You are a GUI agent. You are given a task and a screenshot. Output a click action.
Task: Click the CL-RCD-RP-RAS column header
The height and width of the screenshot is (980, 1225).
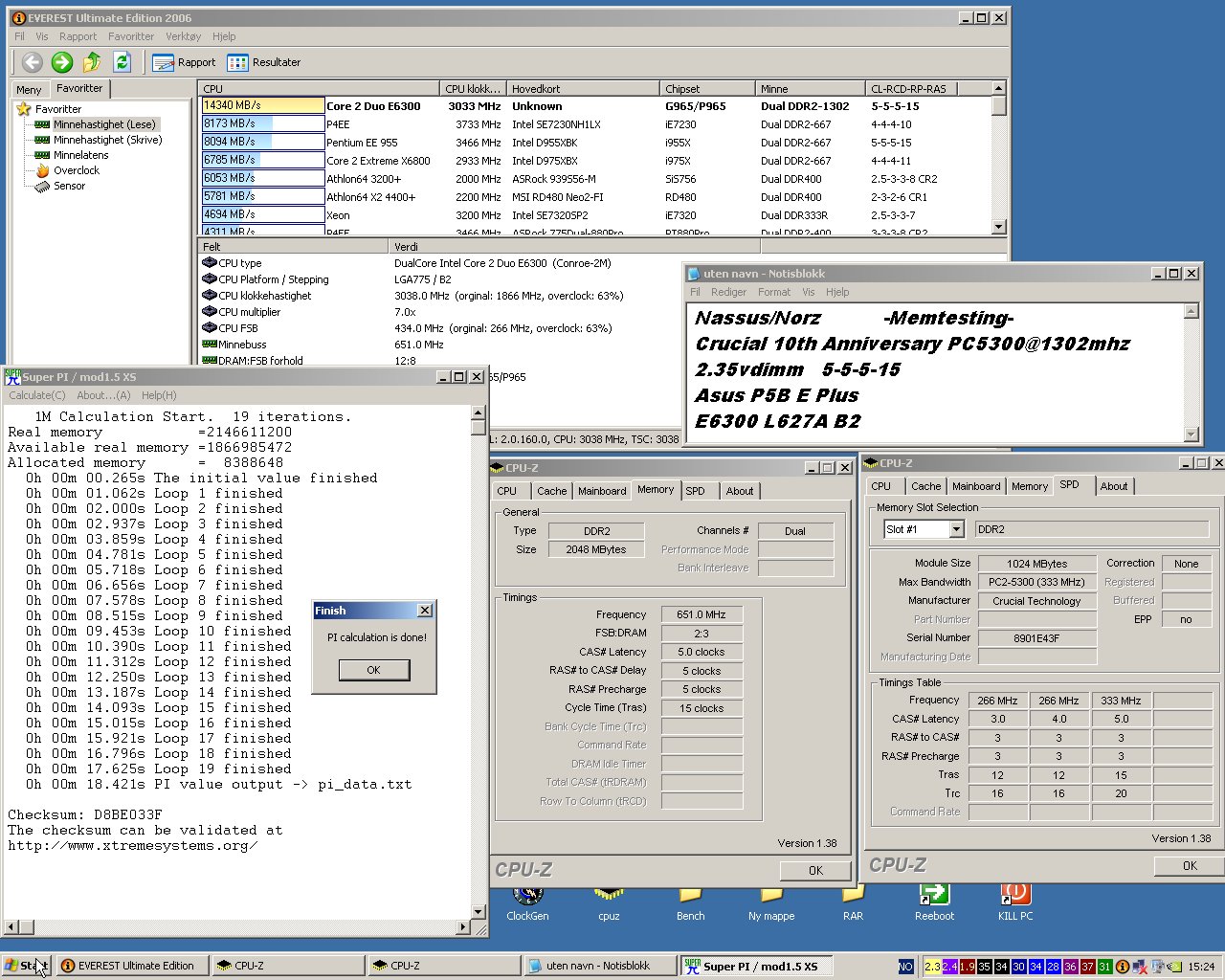coord(911,88)
